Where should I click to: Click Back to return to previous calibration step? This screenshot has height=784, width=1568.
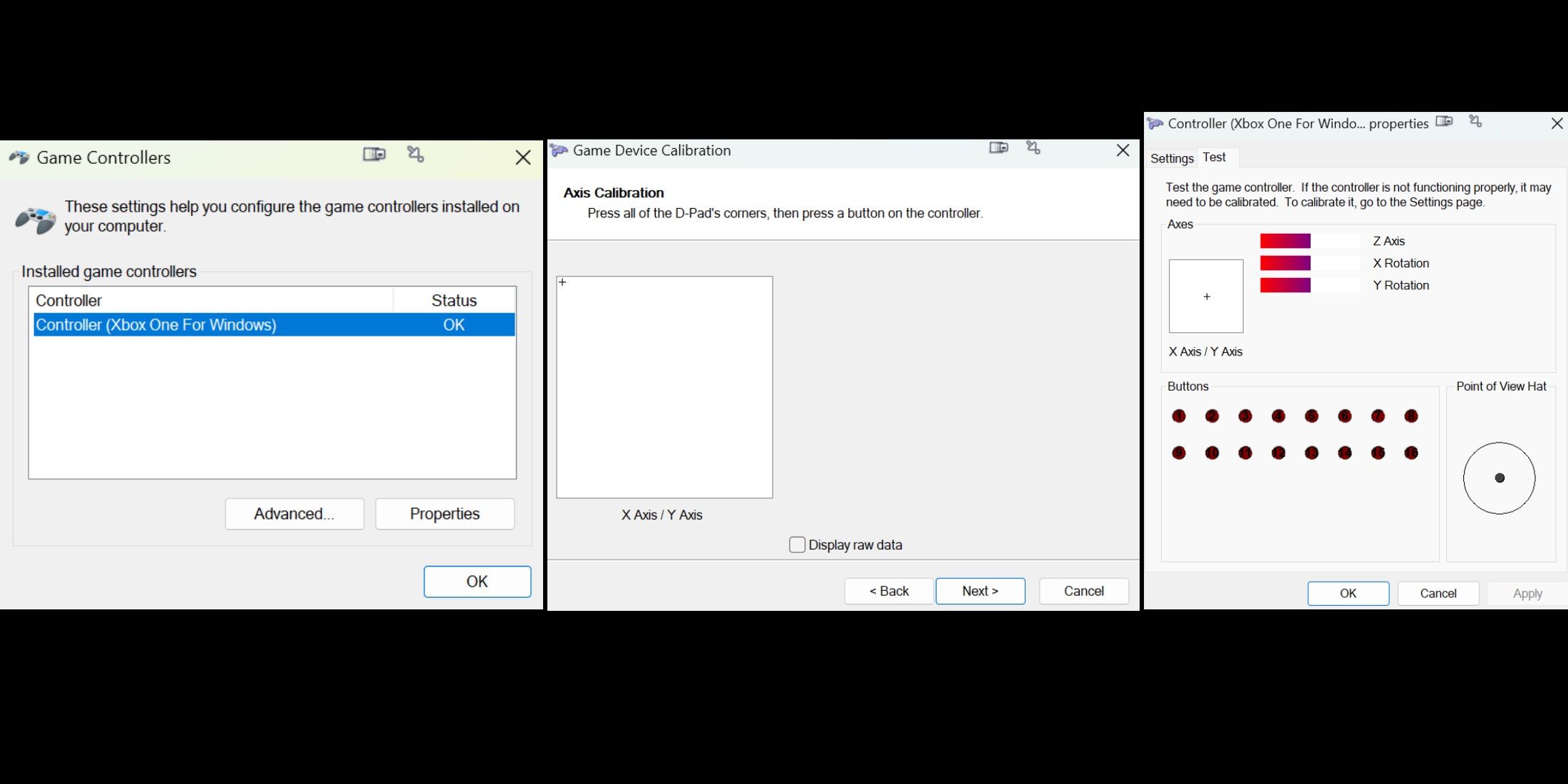tap(887, 590)
